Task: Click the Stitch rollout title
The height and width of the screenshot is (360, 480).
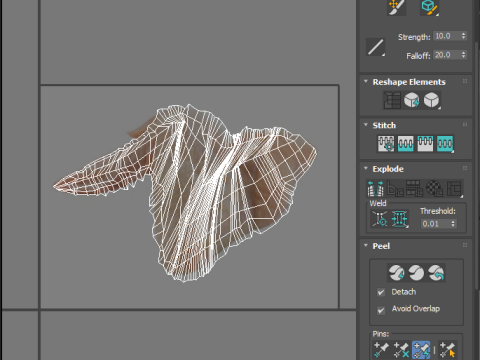Action: pos(384,125)
